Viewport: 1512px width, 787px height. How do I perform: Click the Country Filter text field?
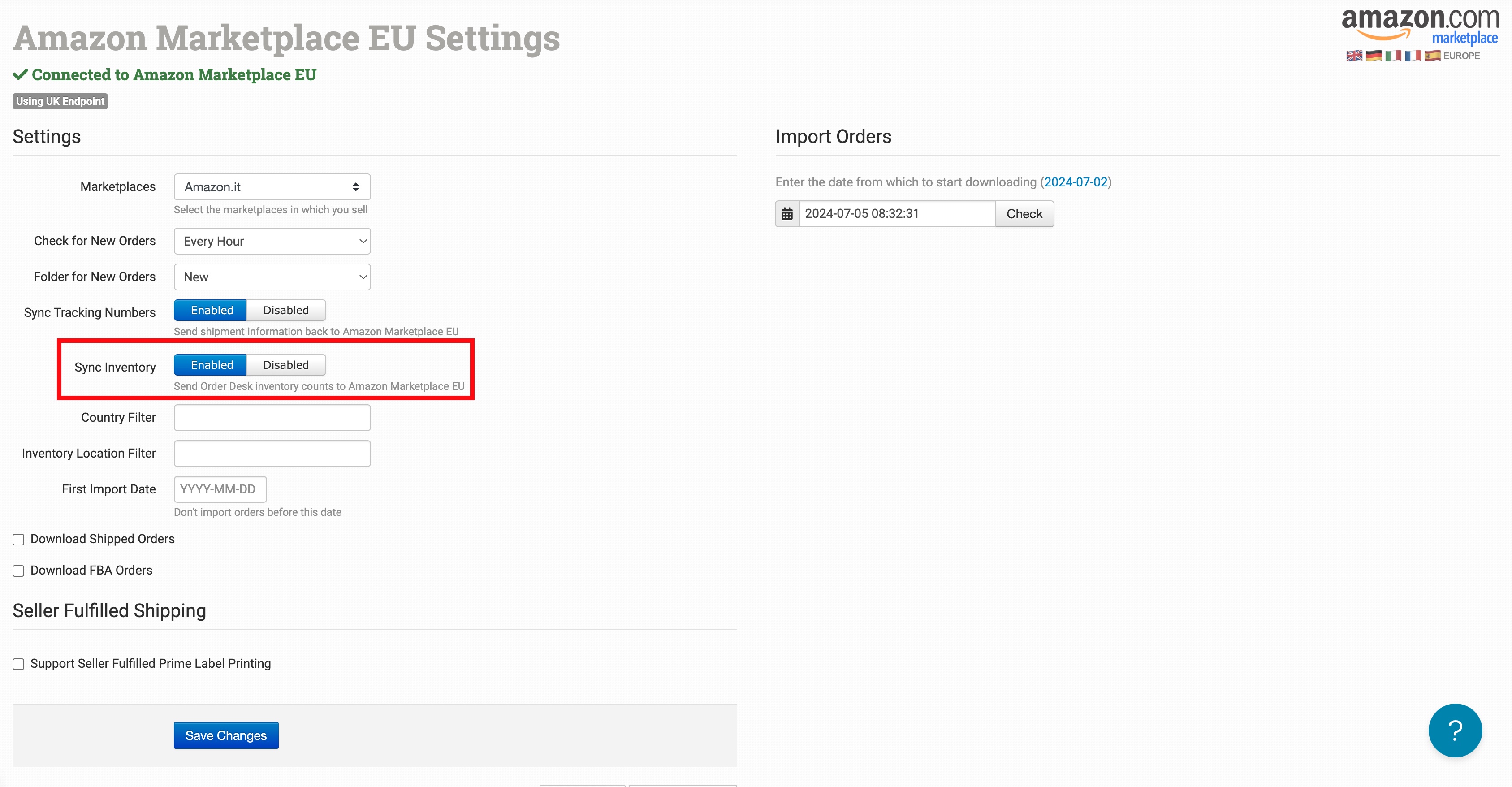272,418
